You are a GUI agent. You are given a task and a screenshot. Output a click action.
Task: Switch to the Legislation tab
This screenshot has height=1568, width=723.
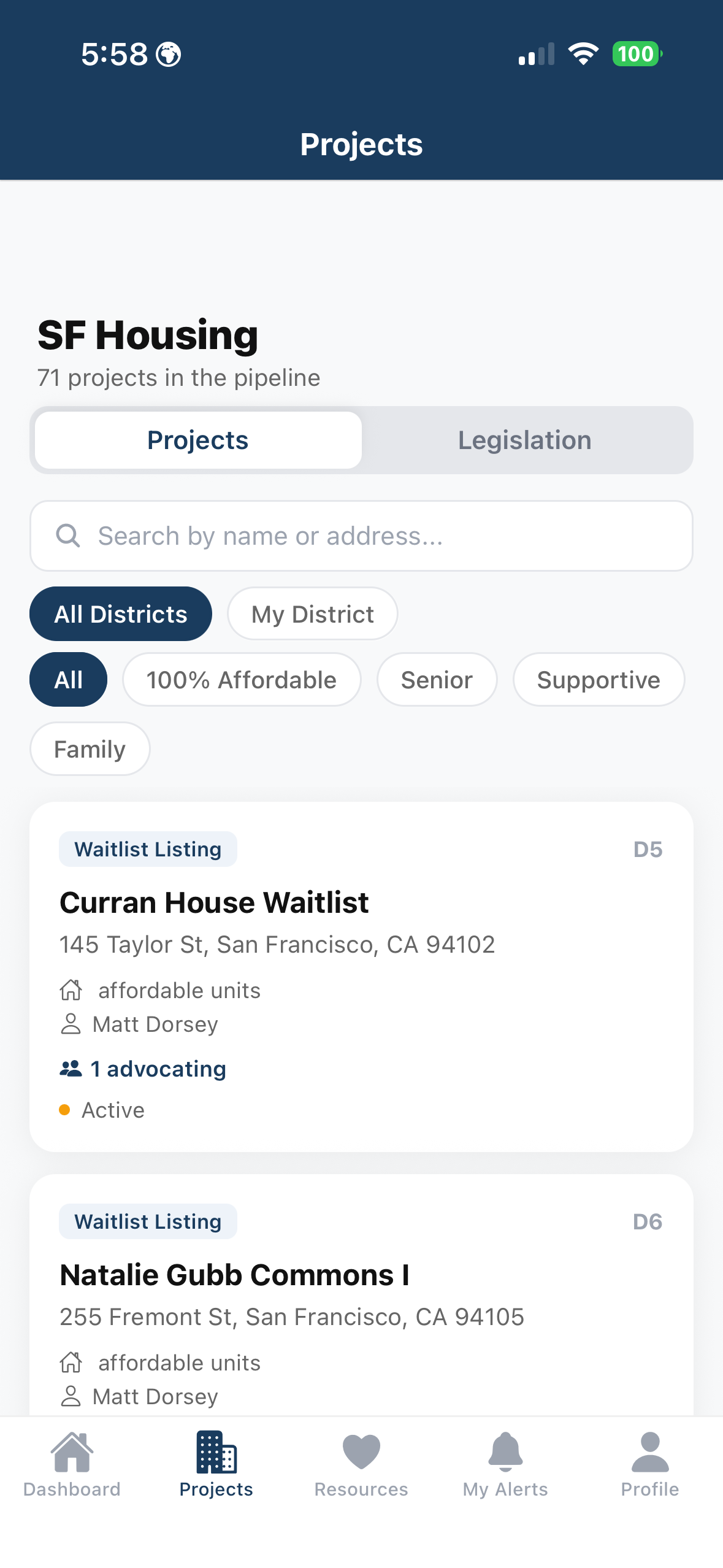525,440
